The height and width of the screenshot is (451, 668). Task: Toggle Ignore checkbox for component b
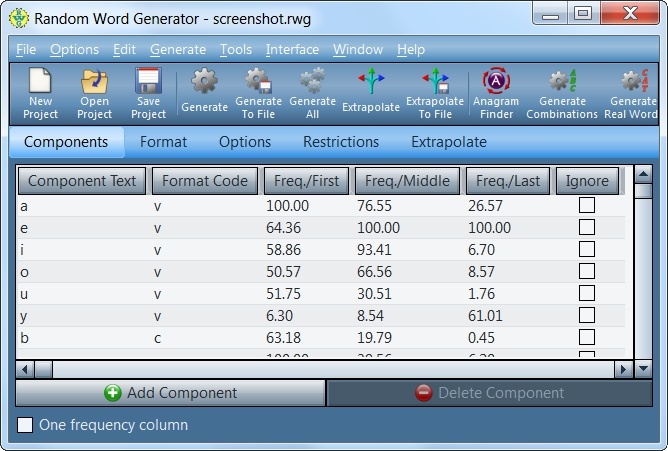tap(587, 337)
